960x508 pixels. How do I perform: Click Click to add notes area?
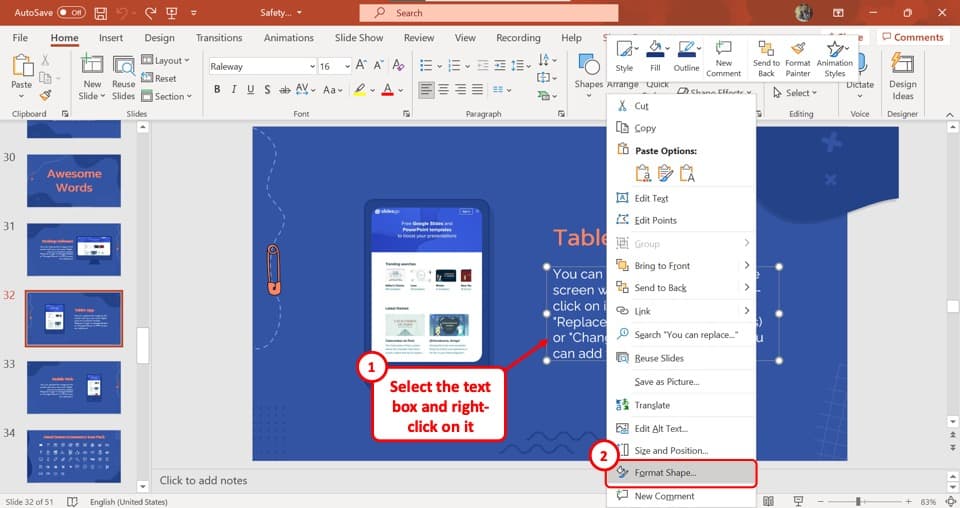click(x=203, y=480)
